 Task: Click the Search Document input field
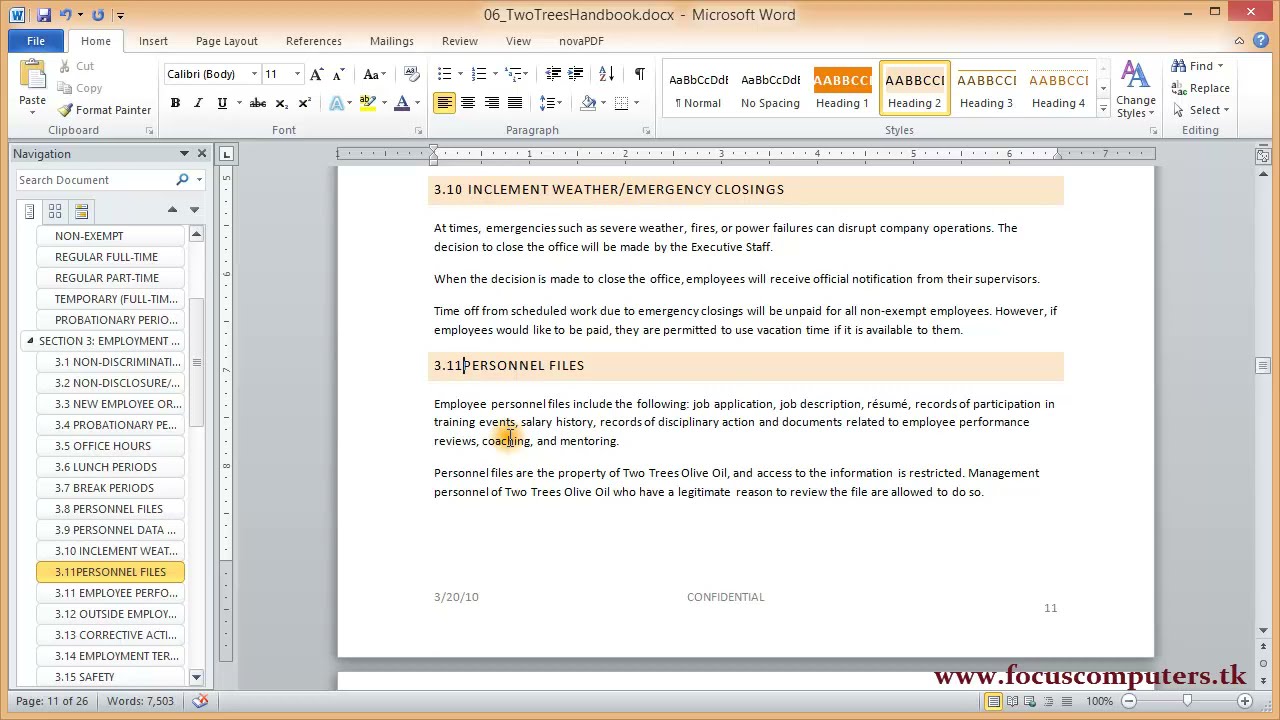click(x=95, y=180)
